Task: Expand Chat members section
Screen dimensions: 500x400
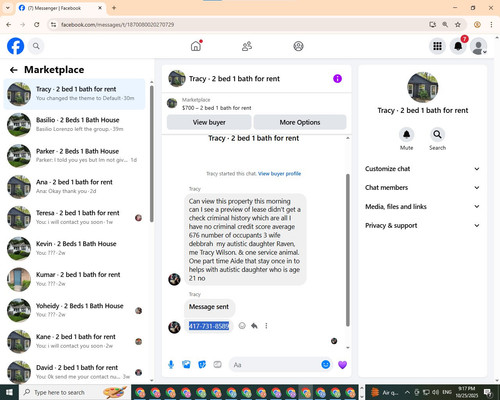Action: [422, 187]
